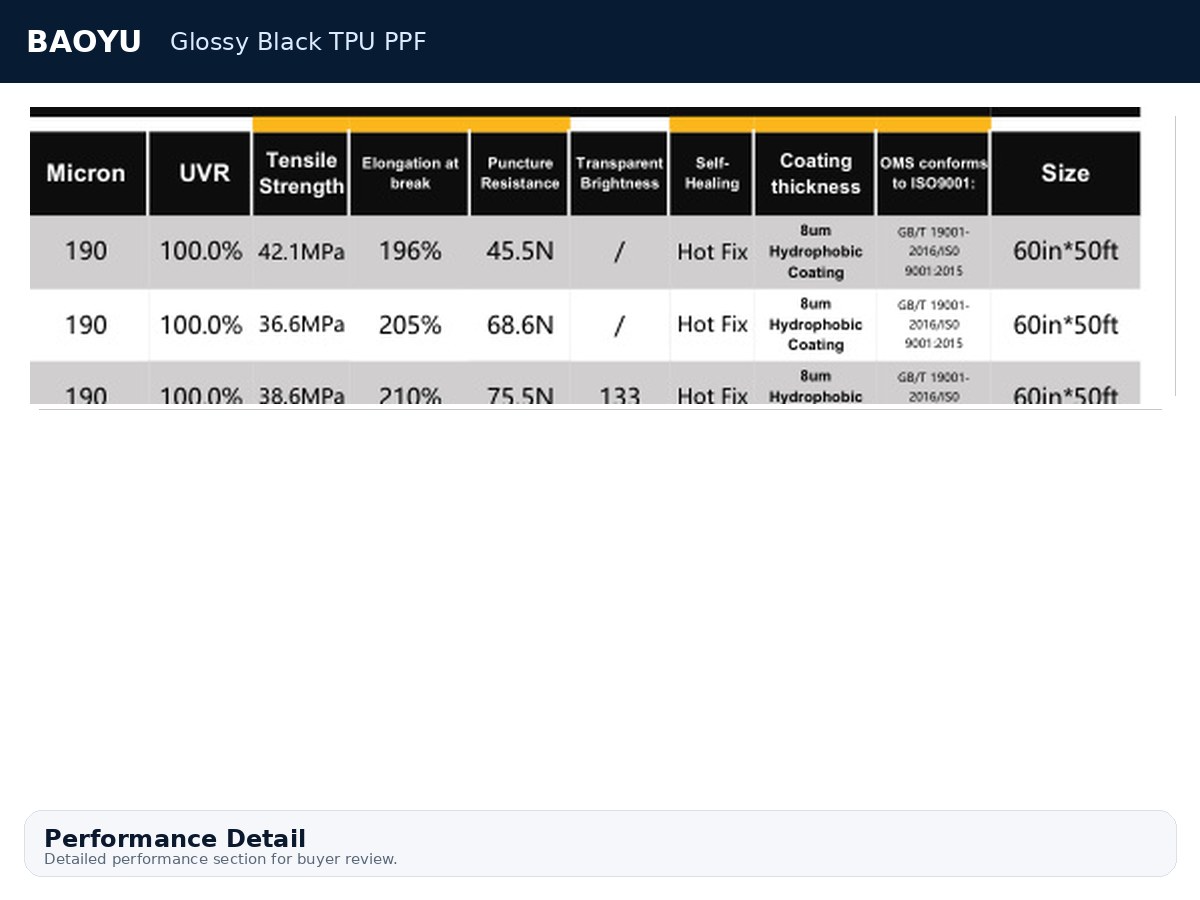Screen dimensions: 1200x900
Task: Click Hot Fix in the 42.1MPa row
Action: click(712, 252)
